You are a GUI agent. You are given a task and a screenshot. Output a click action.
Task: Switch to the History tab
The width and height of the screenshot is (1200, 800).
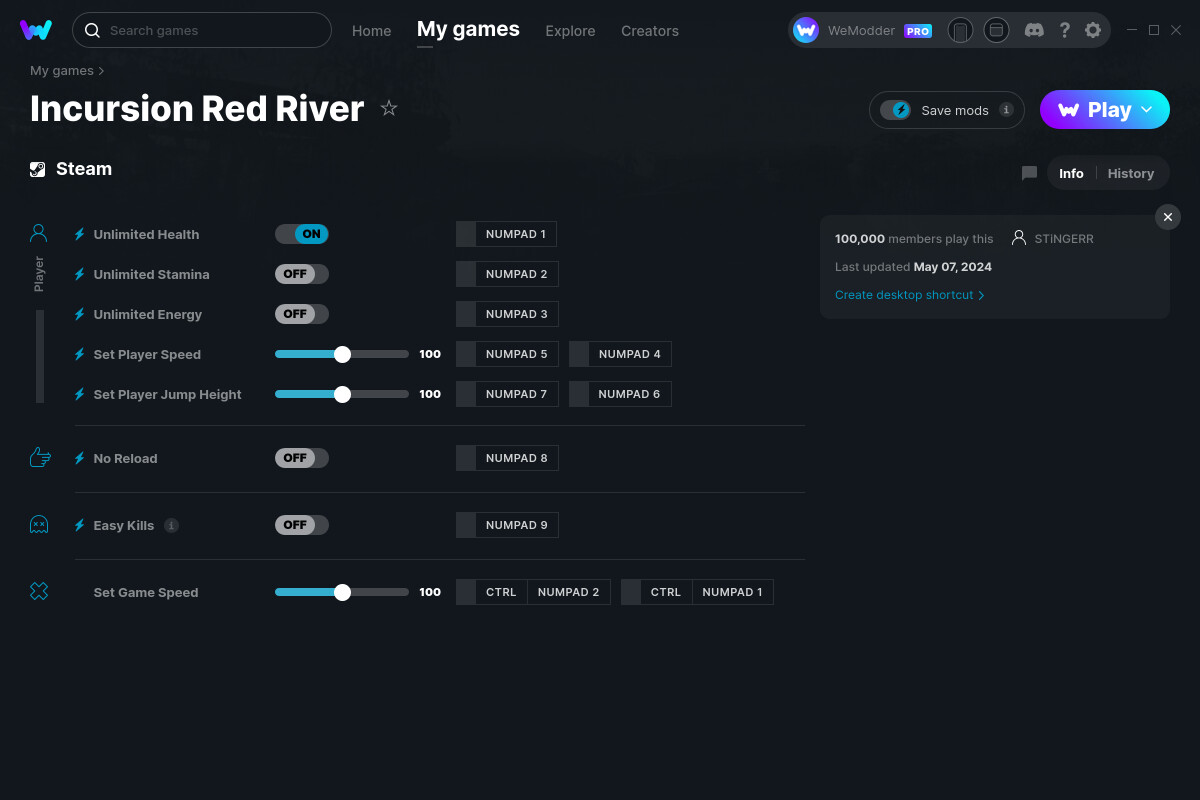tap(1130, 173)
